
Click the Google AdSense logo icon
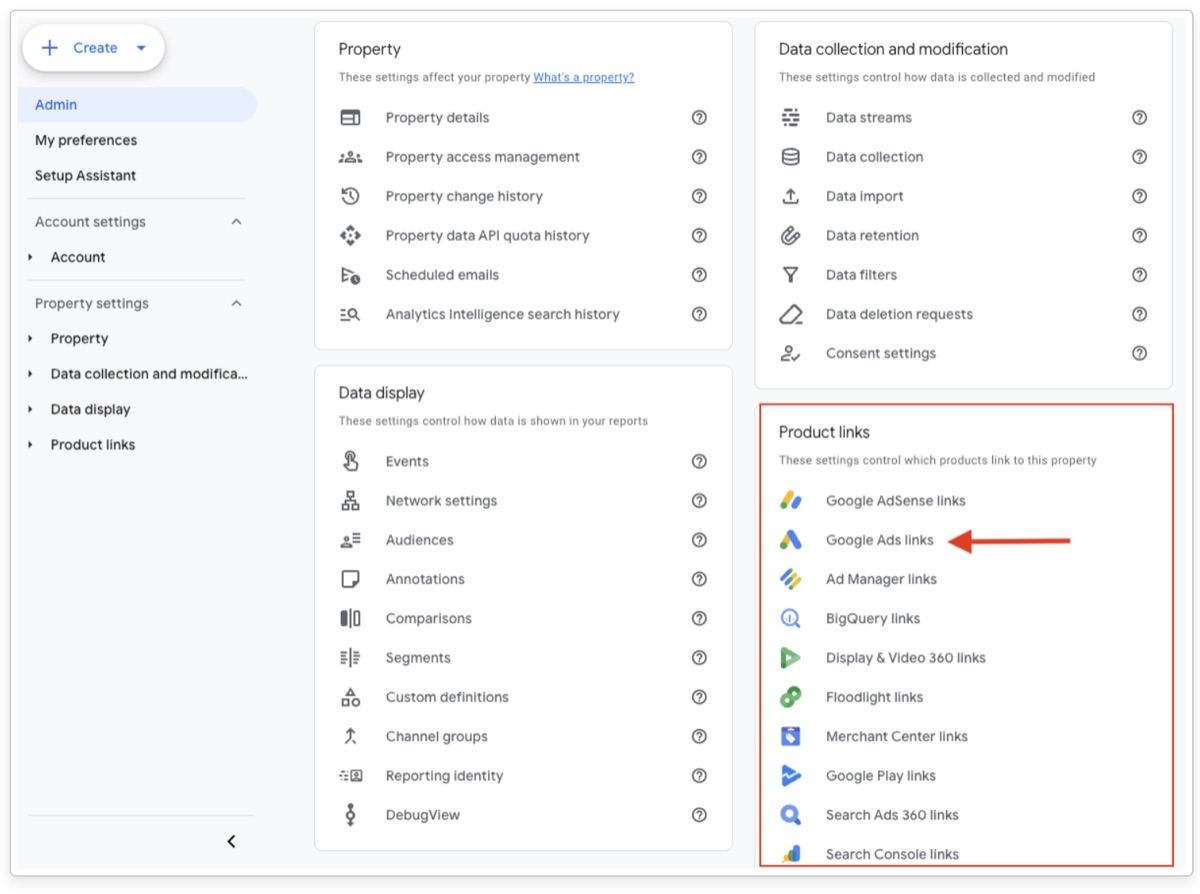click(791, 501)
